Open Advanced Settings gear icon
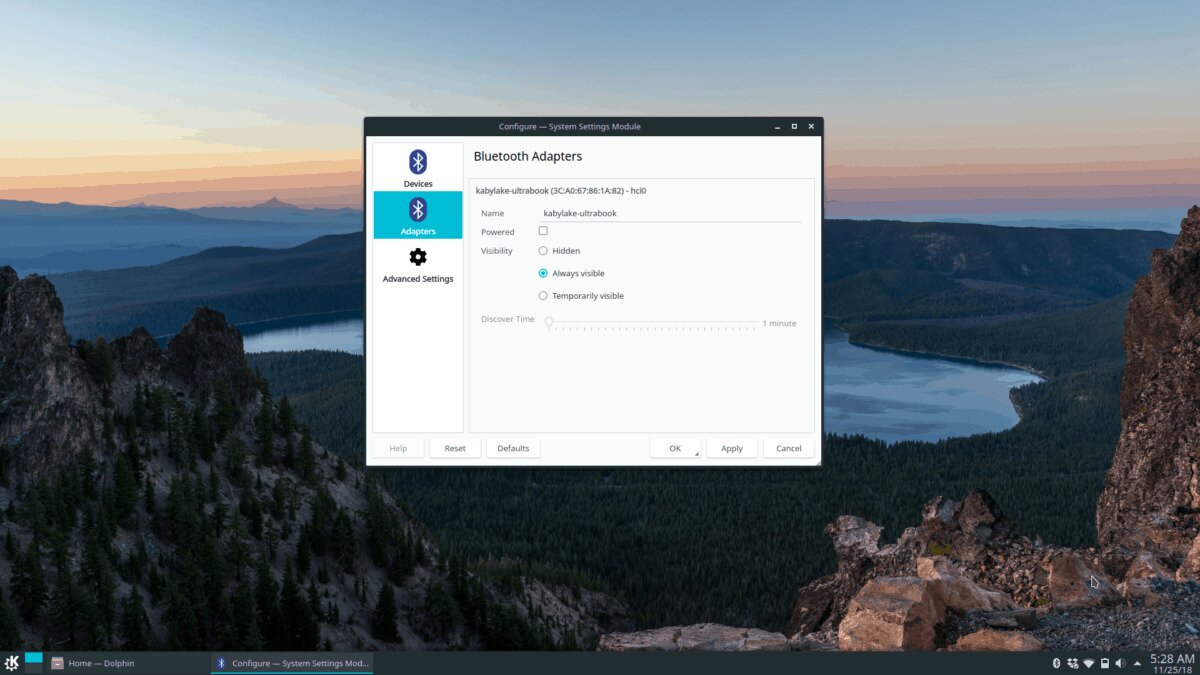 pyautogui.click(x=418, y=257)
